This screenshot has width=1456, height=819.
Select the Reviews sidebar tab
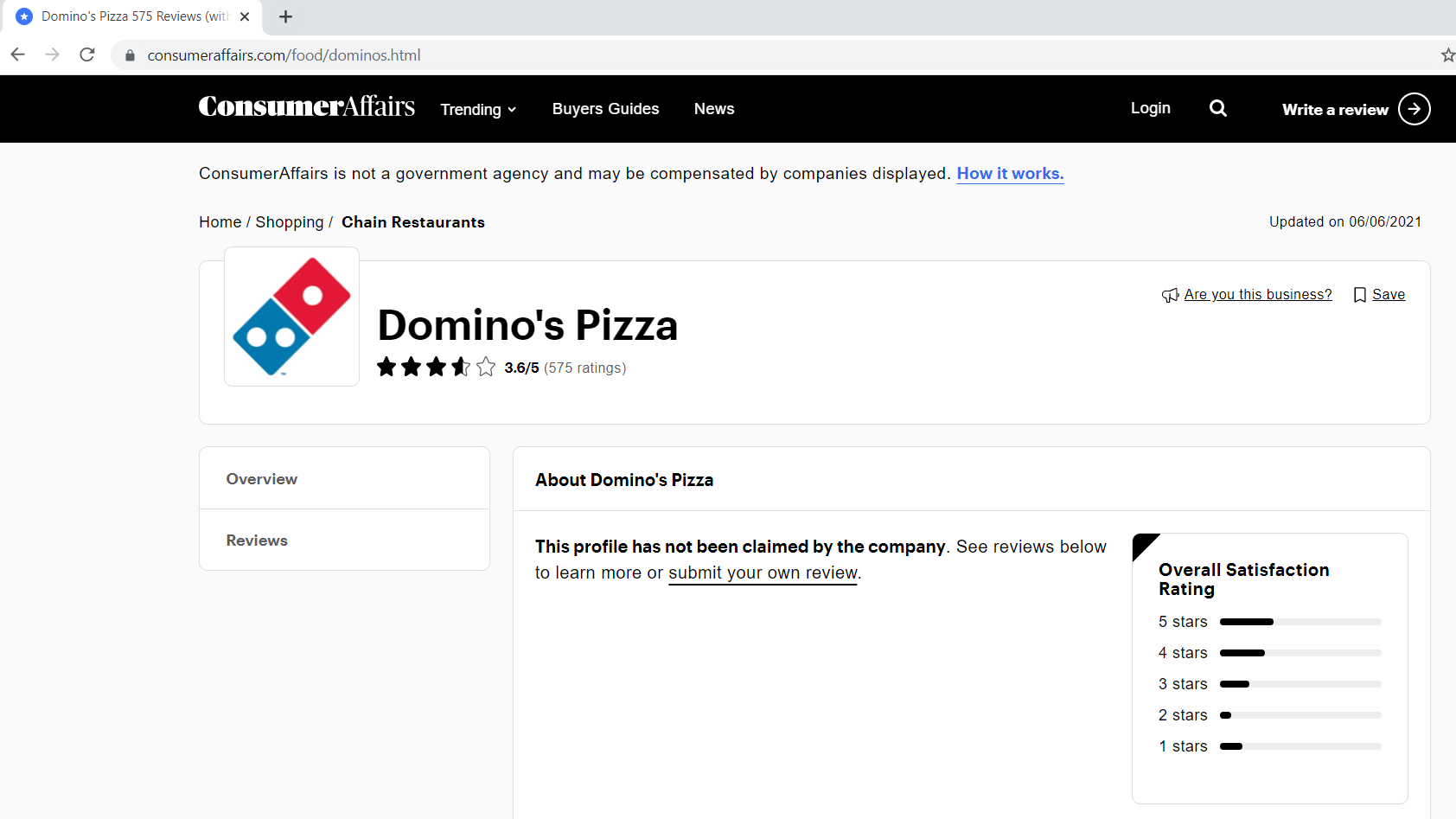[x=257, y=541]
